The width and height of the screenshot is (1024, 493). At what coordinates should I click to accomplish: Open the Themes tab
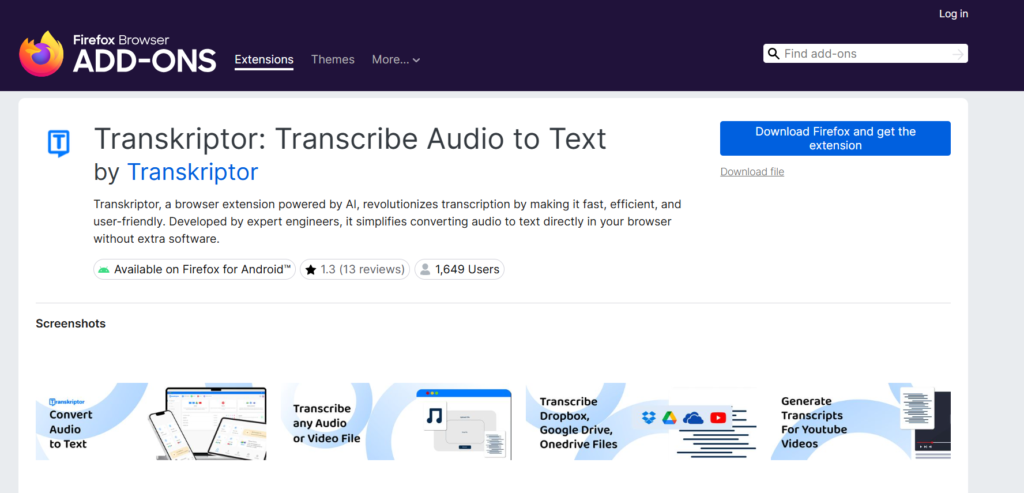tap(332, 59)
